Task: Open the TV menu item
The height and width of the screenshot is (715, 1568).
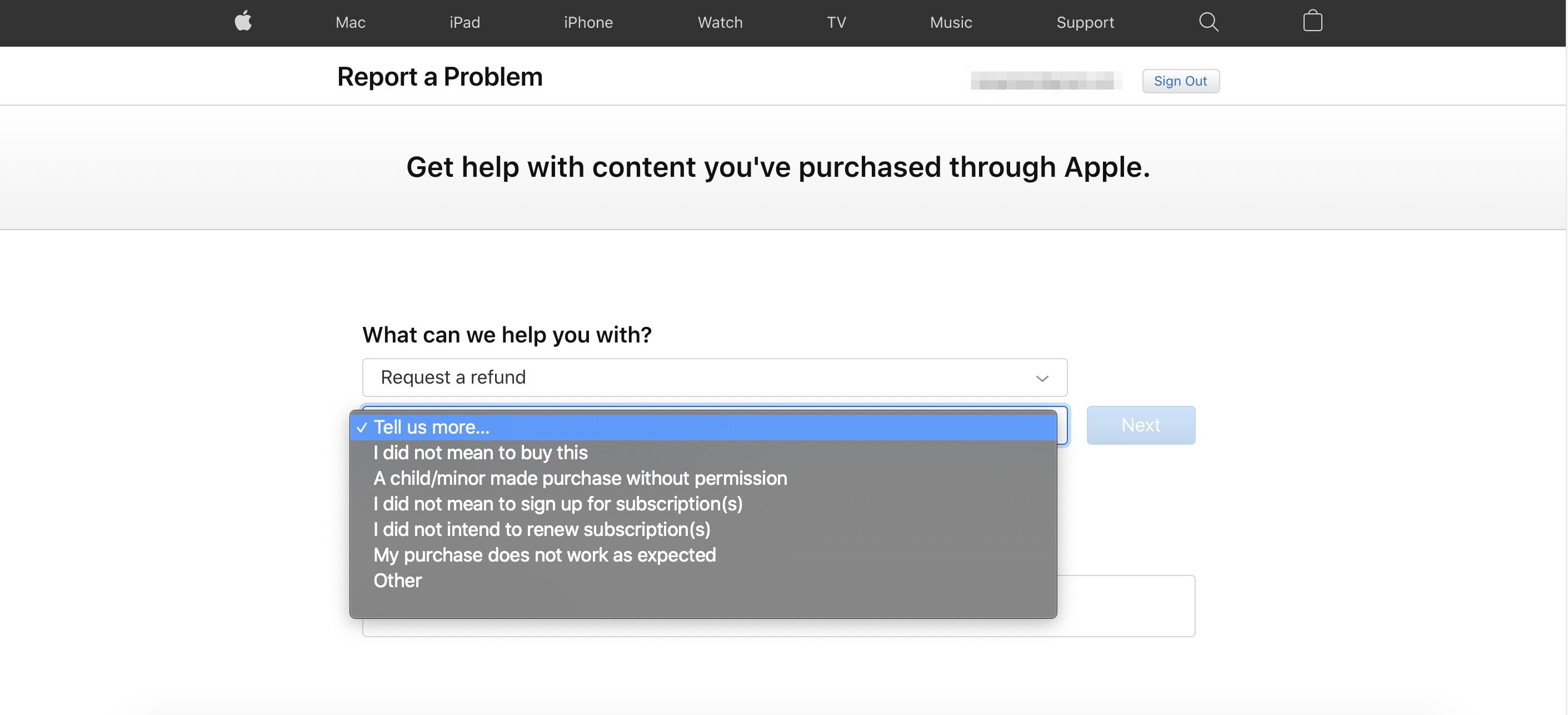Action: [x=836, y=23]
